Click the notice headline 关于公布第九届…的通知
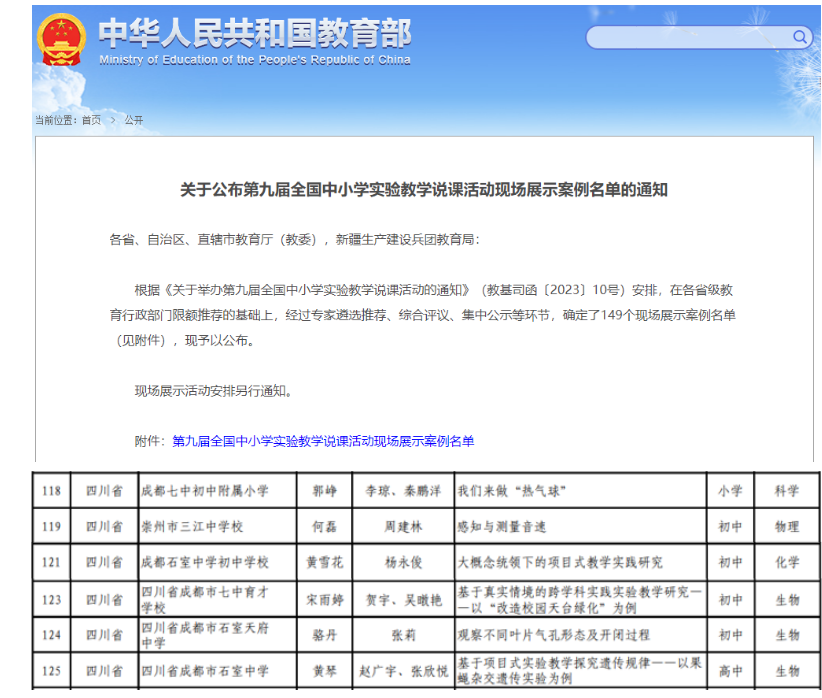Viewport: 822px width, 698px height. (x=423, y=189)
